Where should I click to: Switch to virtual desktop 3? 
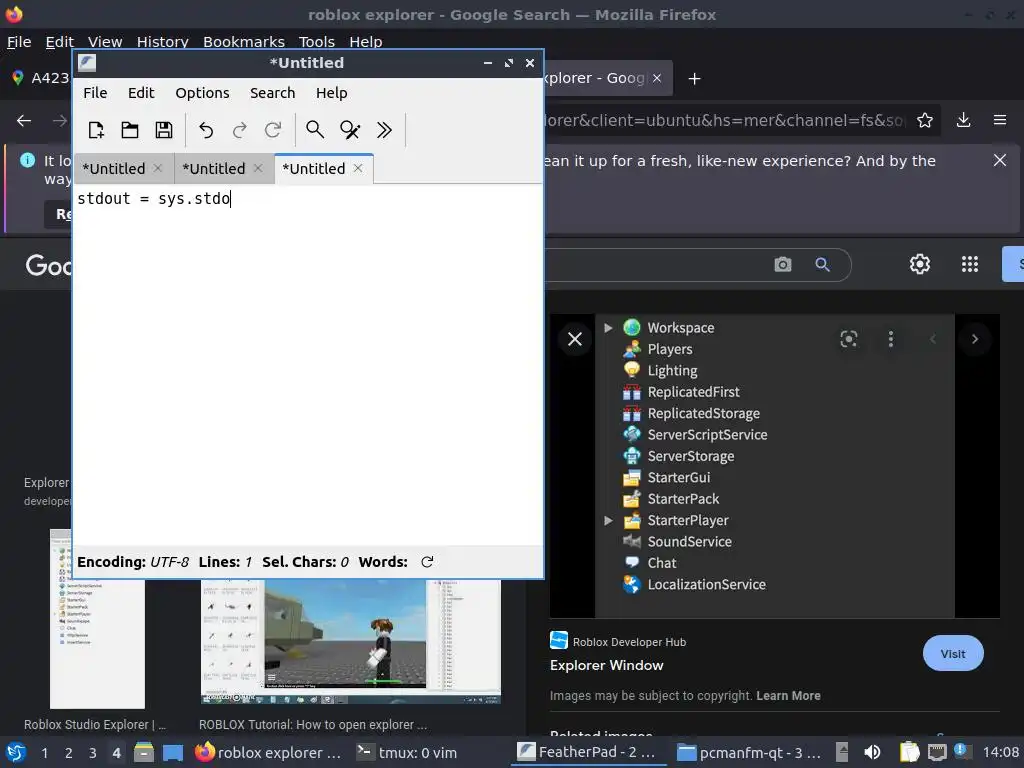[x=93, y=753]
